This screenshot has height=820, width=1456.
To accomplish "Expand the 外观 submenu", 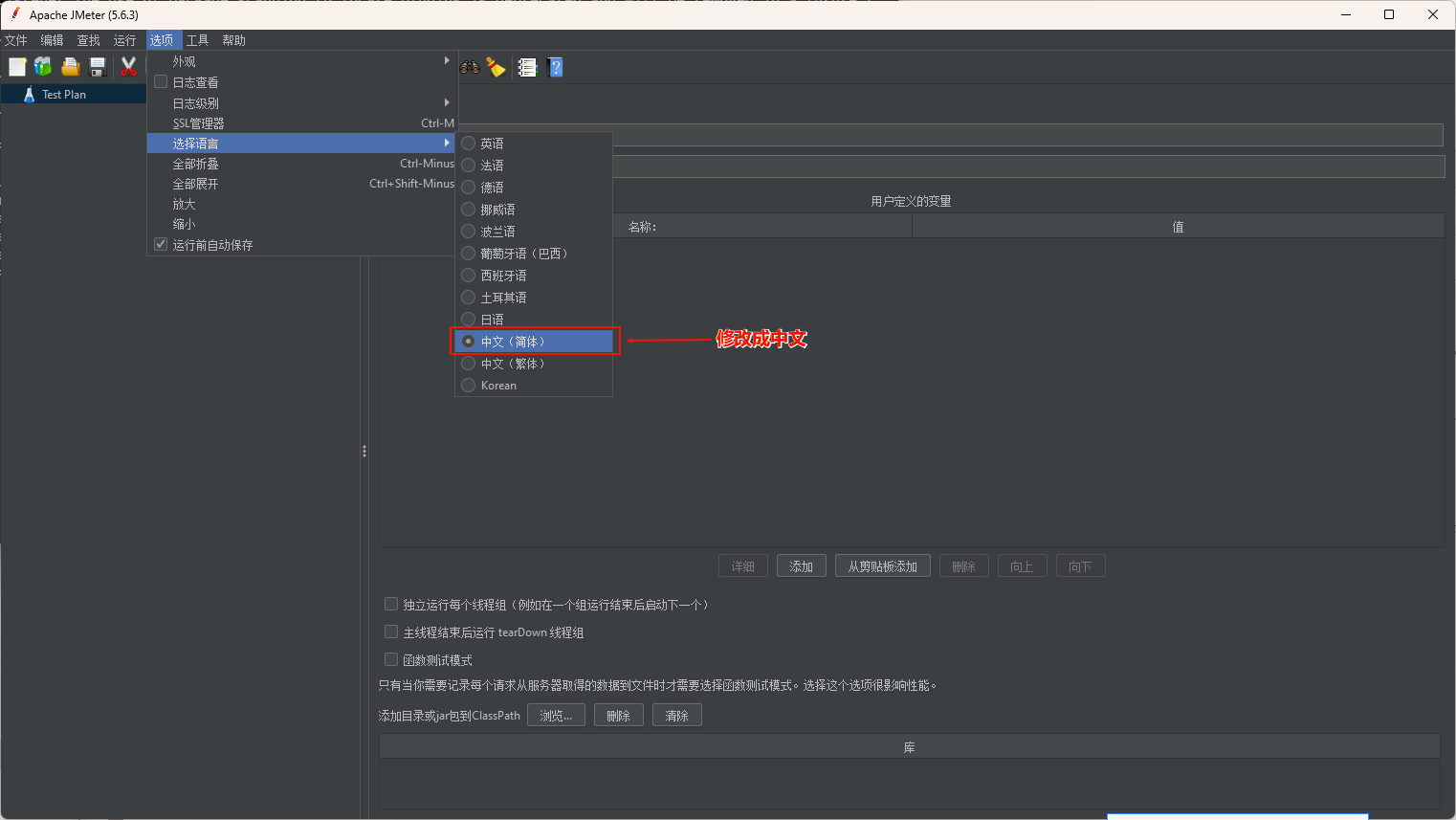I will click(x=302, y=61).
